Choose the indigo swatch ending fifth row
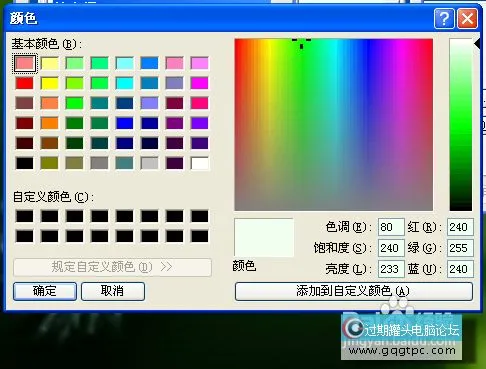The width and height of the screenshot is (486, 369). click(x=200, y=143)
